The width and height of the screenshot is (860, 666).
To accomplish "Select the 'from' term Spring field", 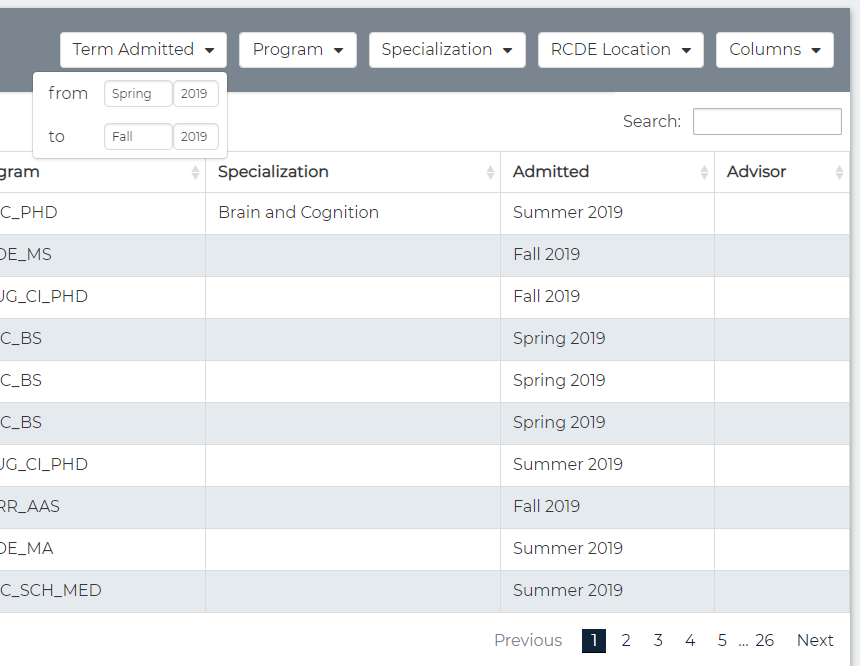I will 138,94.
